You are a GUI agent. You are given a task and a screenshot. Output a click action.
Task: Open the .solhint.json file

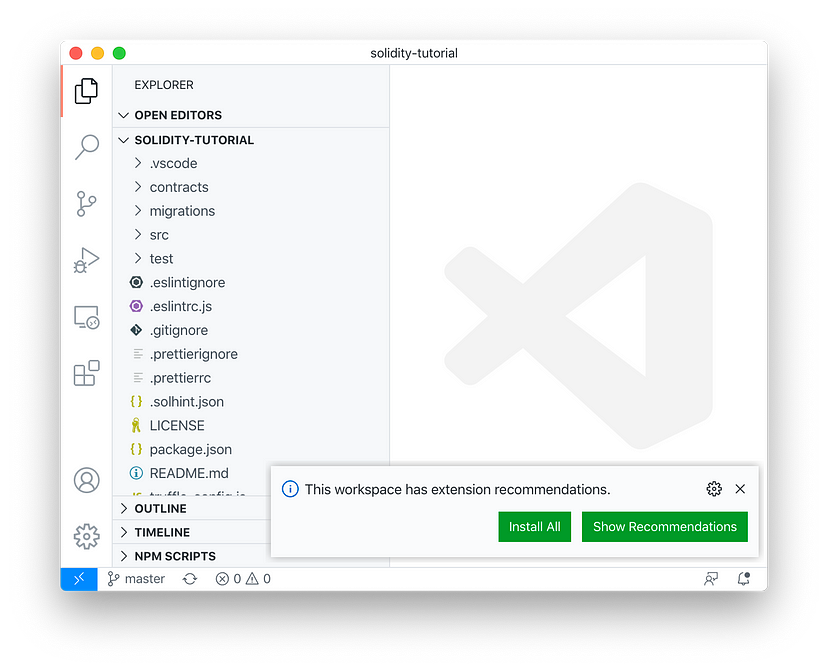click(x=251, y=401)
